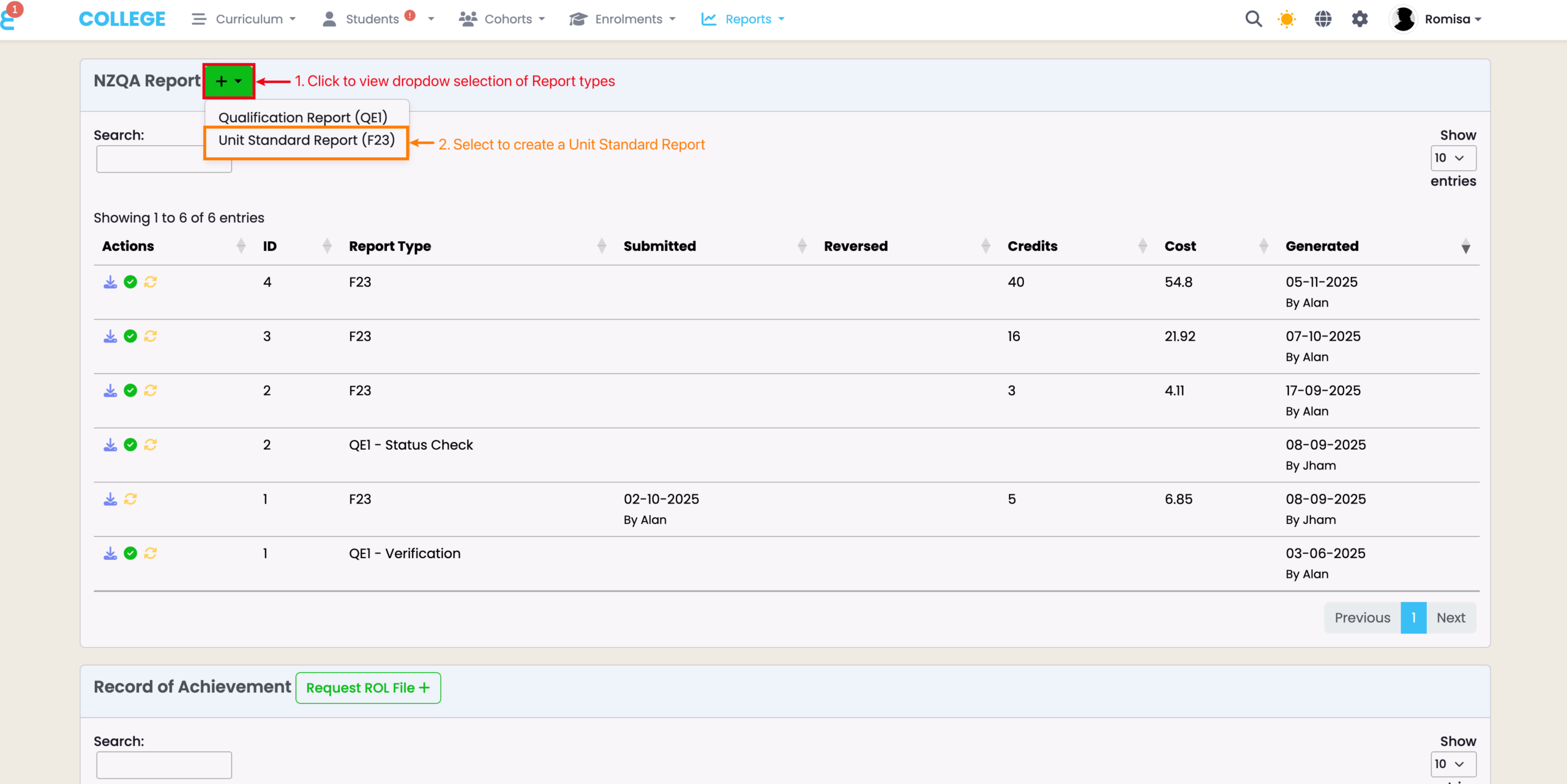Sort table by Generated column
This screenshot has width=1567, height=784.
tap(1322, 246)
